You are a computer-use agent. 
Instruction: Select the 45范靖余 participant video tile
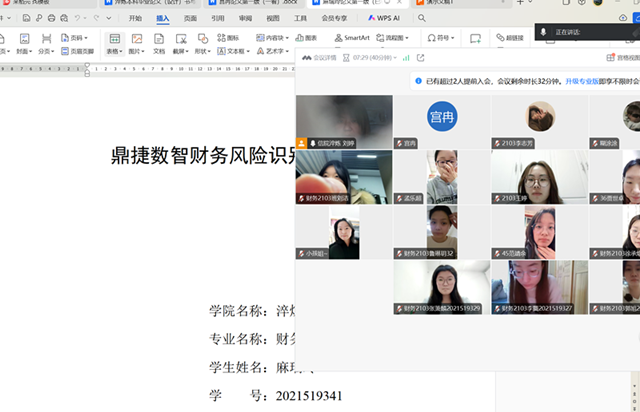click(x=540, y=232)
